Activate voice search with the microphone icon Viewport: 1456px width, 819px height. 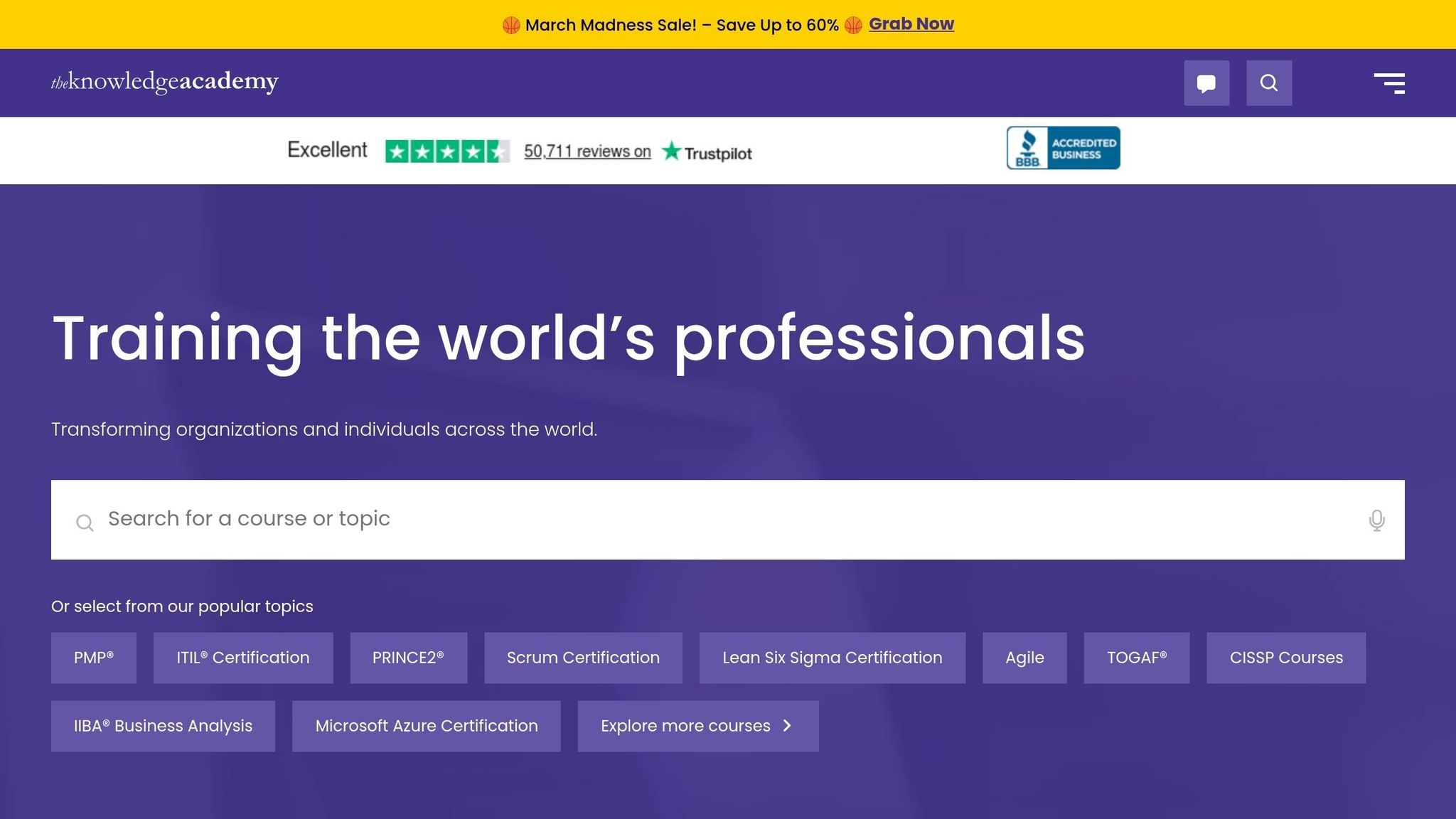1376,519
